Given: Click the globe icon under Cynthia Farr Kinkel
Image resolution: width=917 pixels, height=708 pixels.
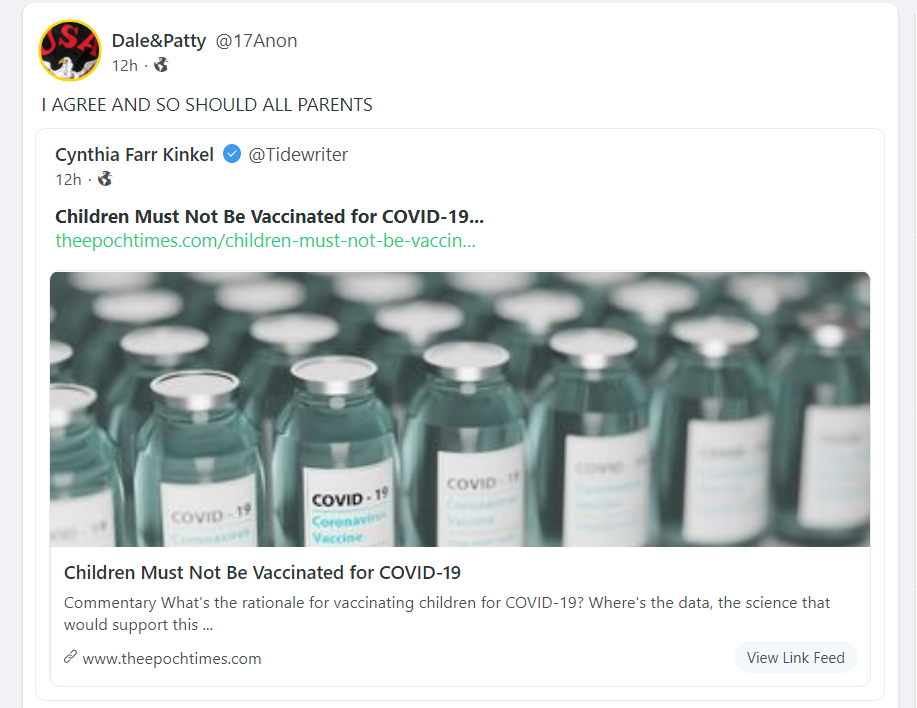Looking at the screenshot, I should (x=105, y=179).
